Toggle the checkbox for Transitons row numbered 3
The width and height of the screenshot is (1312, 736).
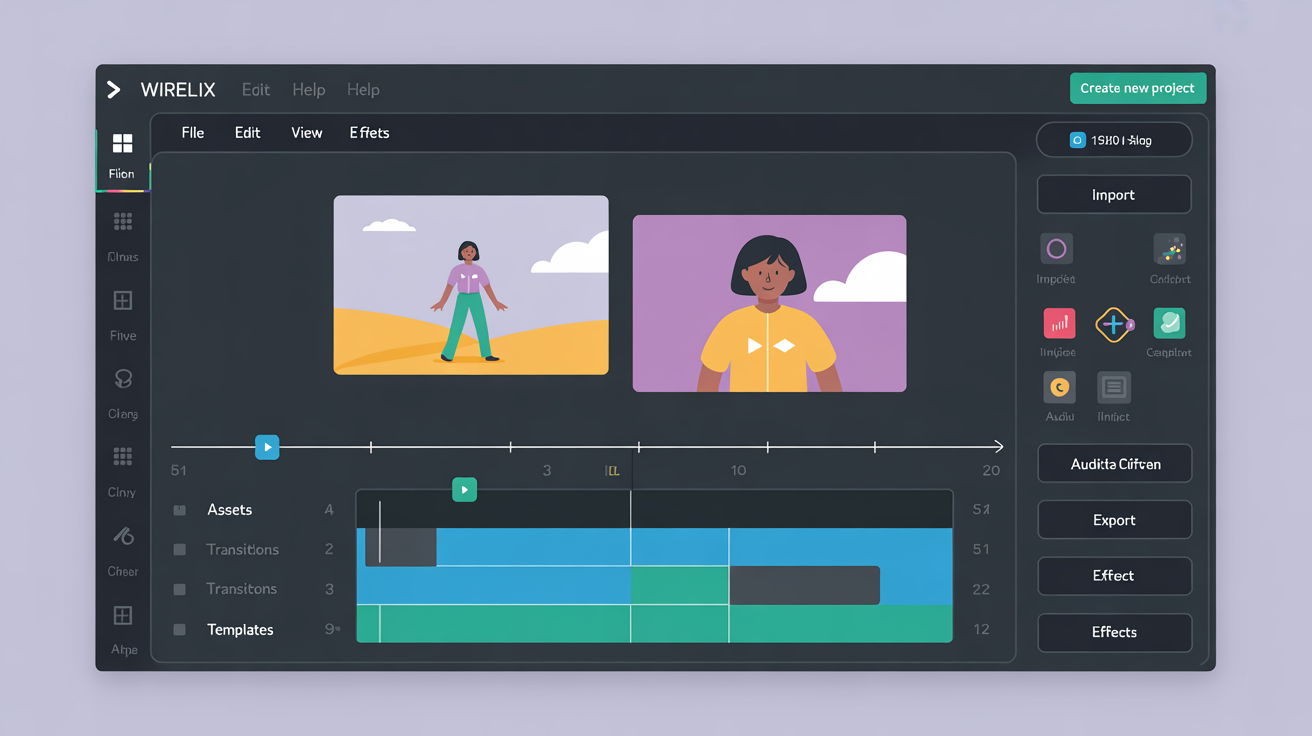pyautogui.click(x=180, y=589)
